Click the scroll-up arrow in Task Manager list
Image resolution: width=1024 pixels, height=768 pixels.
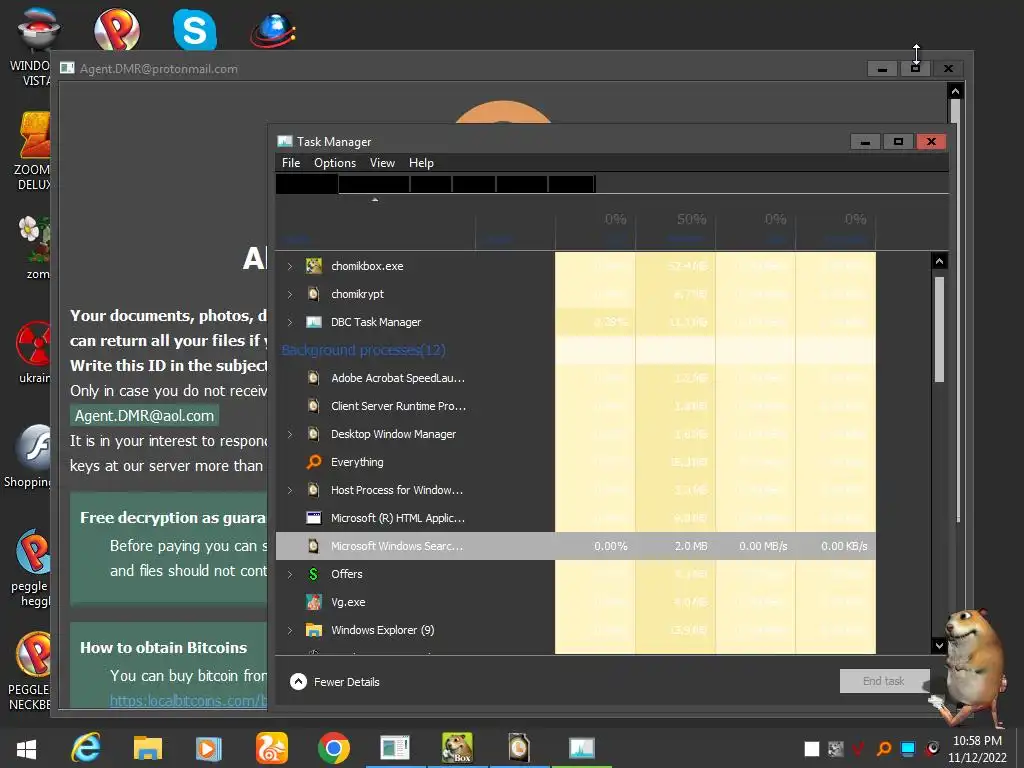tap(939, 261)
